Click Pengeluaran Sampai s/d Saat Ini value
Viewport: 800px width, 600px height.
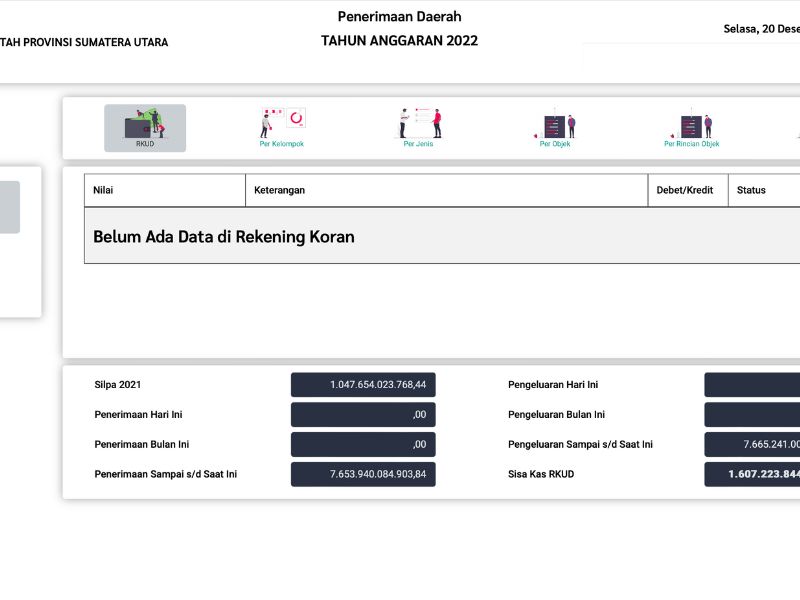(752, 445)
